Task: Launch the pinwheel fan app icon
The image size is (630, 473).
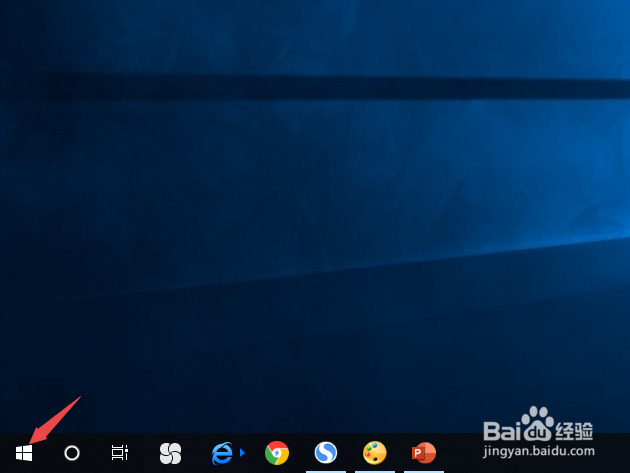Action: 170,453
